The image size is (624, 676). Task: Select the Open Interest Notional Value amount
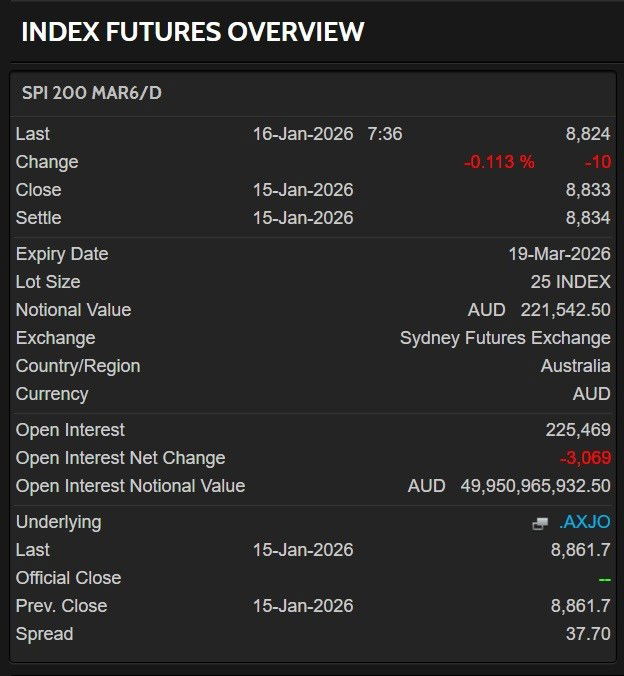(x=535, y=486)
